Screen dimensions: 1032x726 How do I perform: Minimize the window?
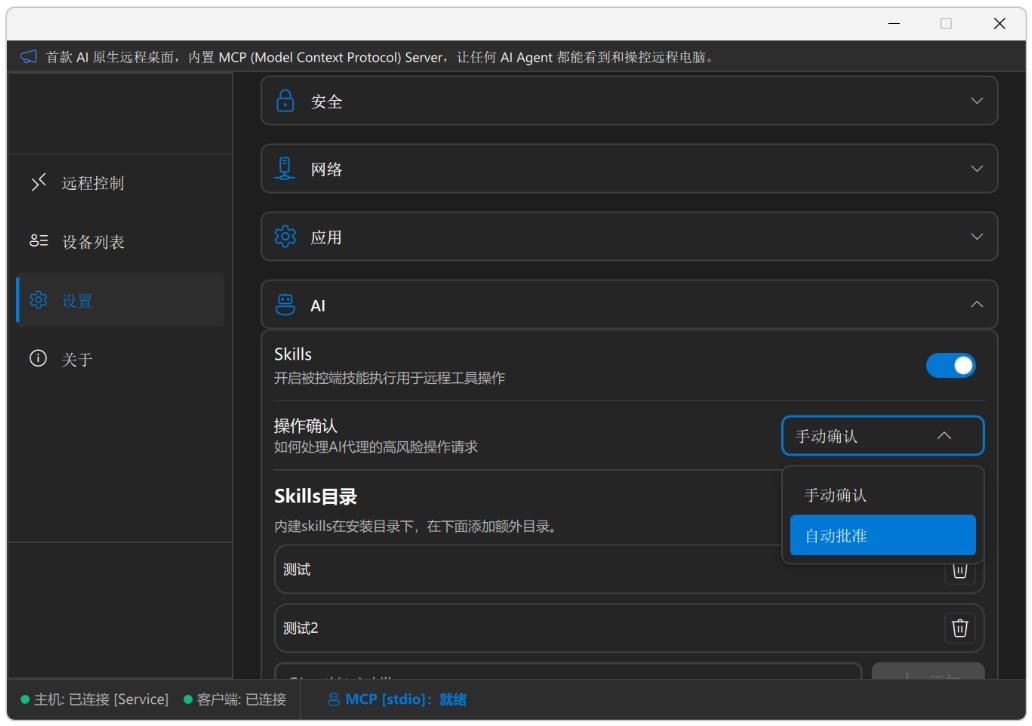894,24
